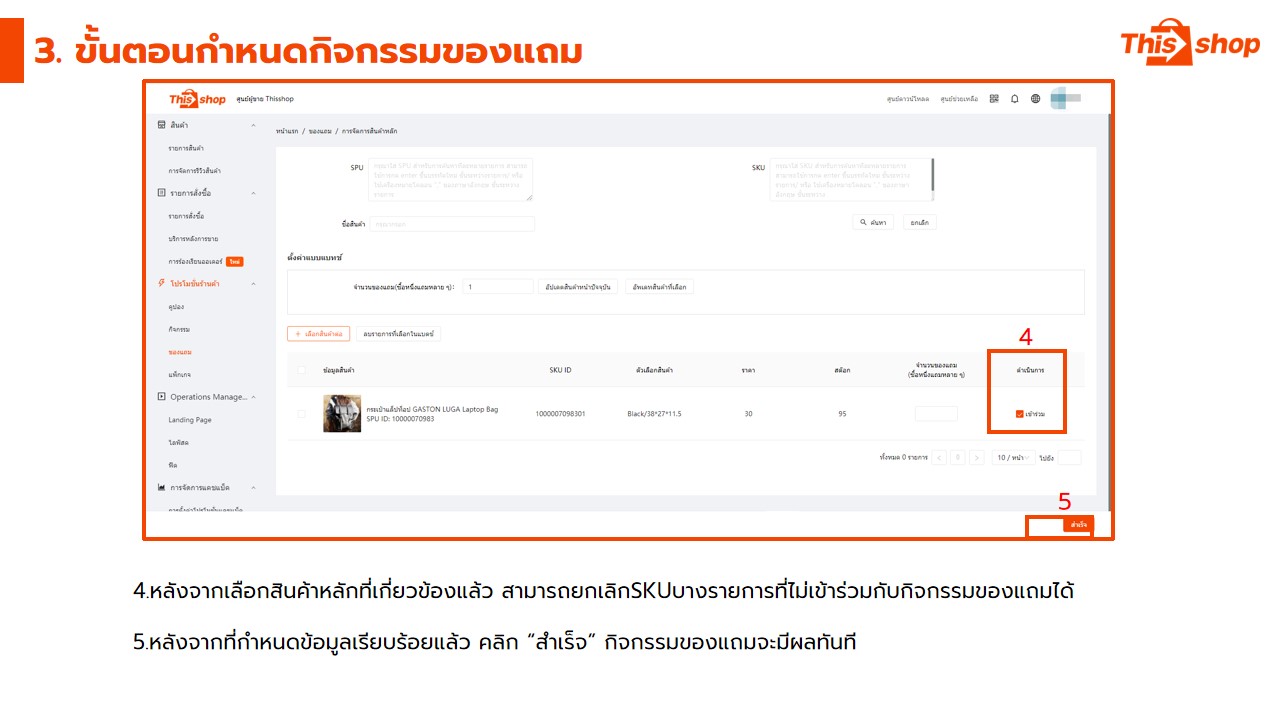Open กิจกรรม in the sidebar
This screenshot has height=720, width=1280.
(179, 329)
